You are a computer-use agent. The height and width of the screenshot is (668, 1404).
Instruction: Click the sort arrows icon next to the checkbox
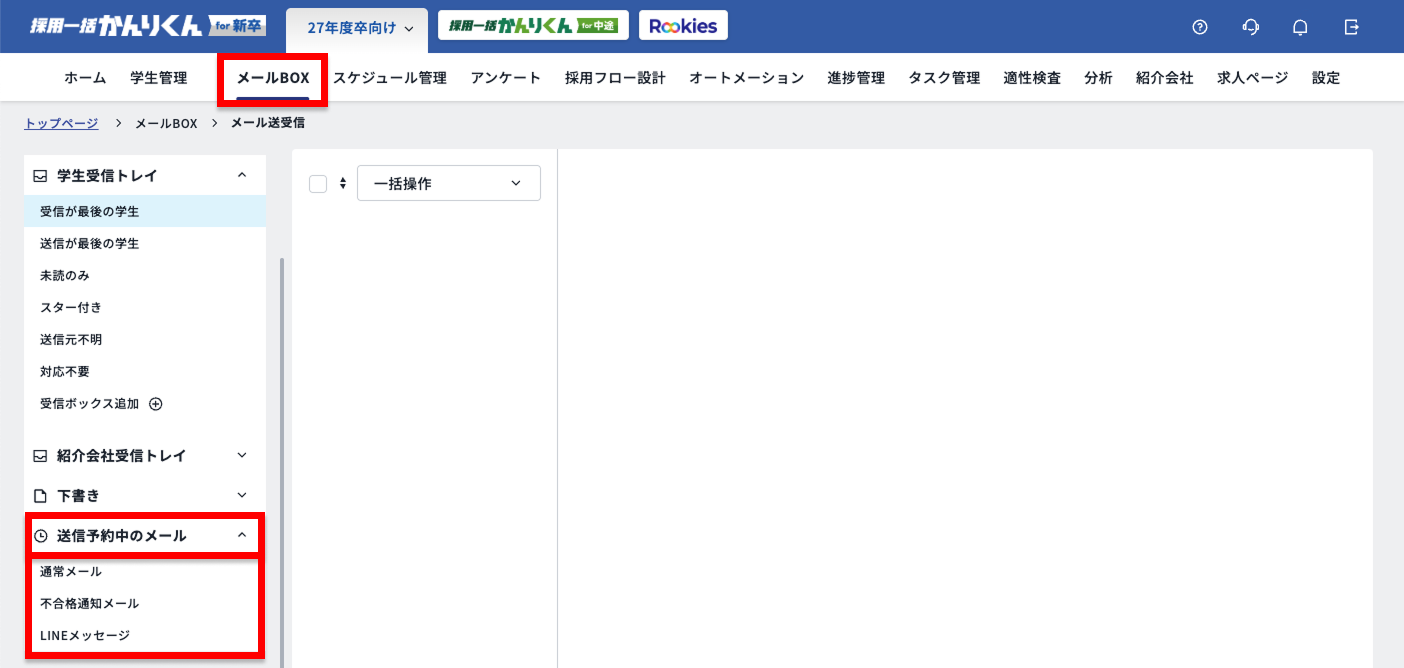[343, 182]
